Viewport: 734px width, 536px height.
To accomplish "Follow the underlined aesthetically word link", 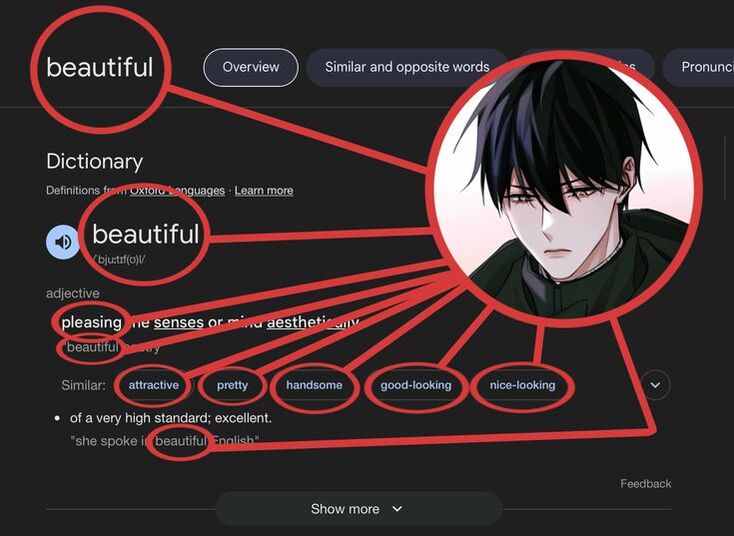I will click(312, 323).
